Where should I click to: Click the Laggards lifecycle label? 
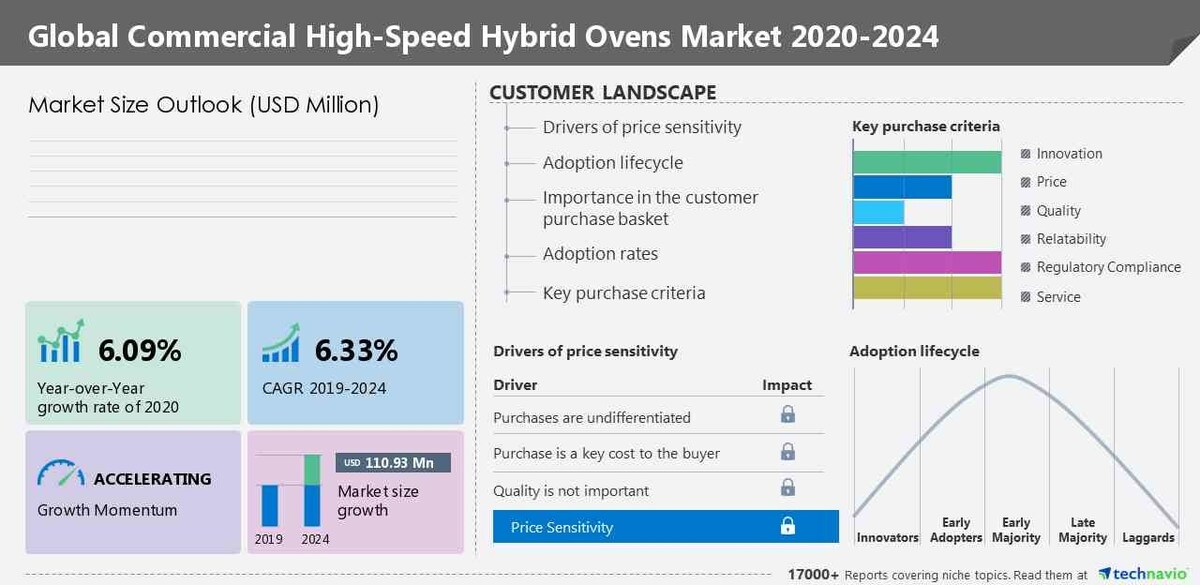click(1148, 538)
